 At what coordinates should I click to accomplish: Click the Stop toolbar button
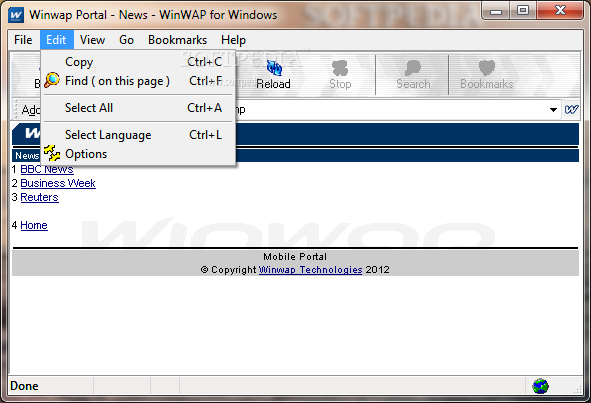point(340,75)
